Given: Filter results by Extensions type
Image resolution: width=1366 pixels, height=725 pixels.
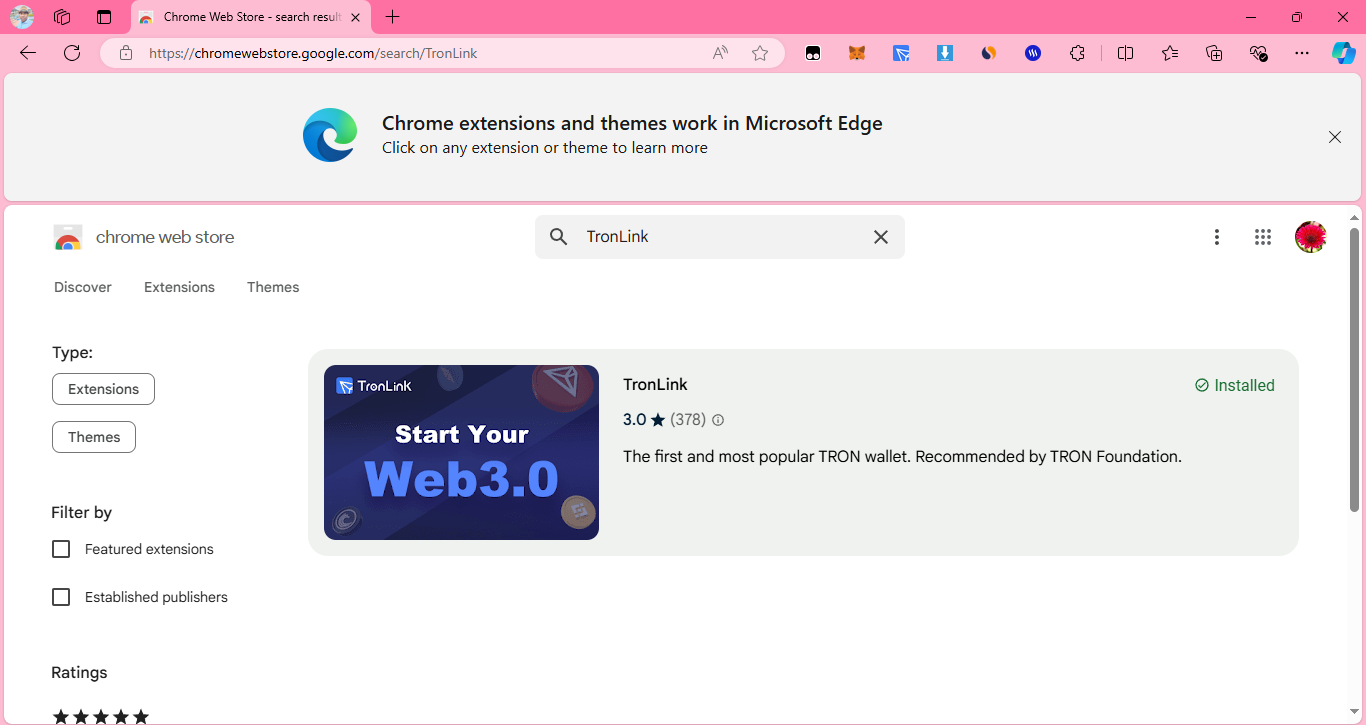Looking at the screenshot, I should point(103,389).
